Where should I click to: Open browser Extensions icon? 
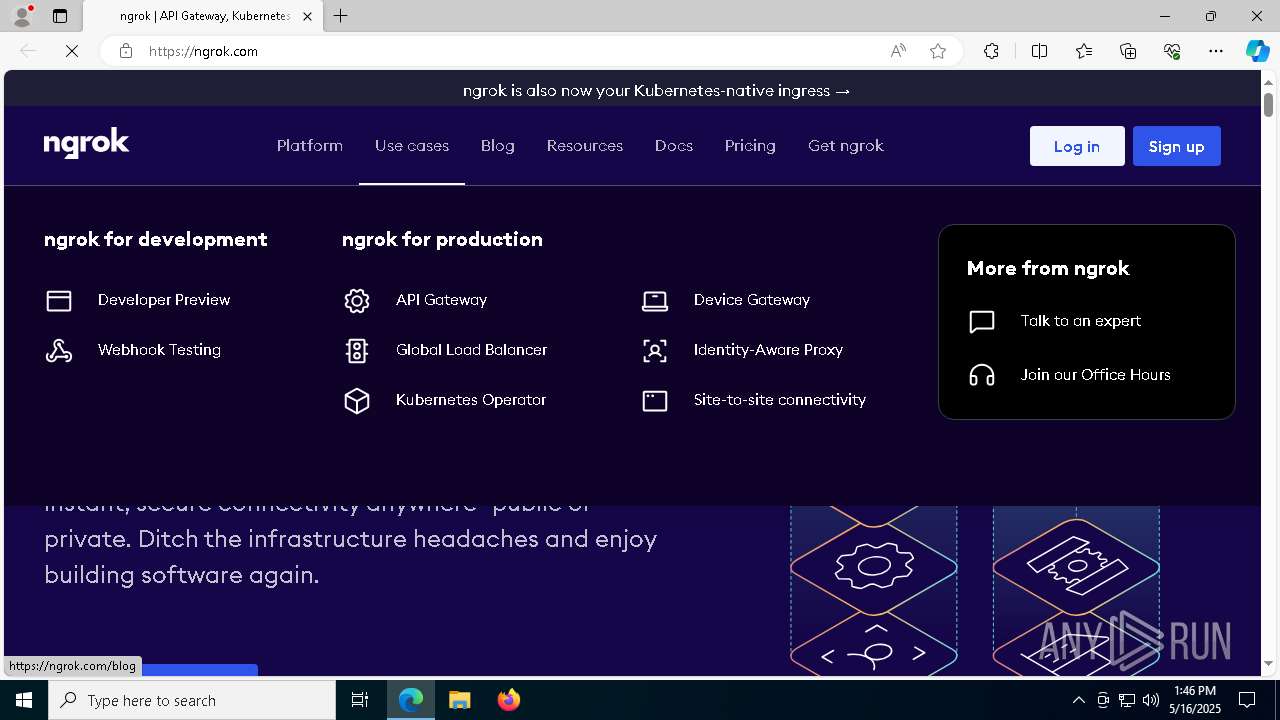click(991, 51)
